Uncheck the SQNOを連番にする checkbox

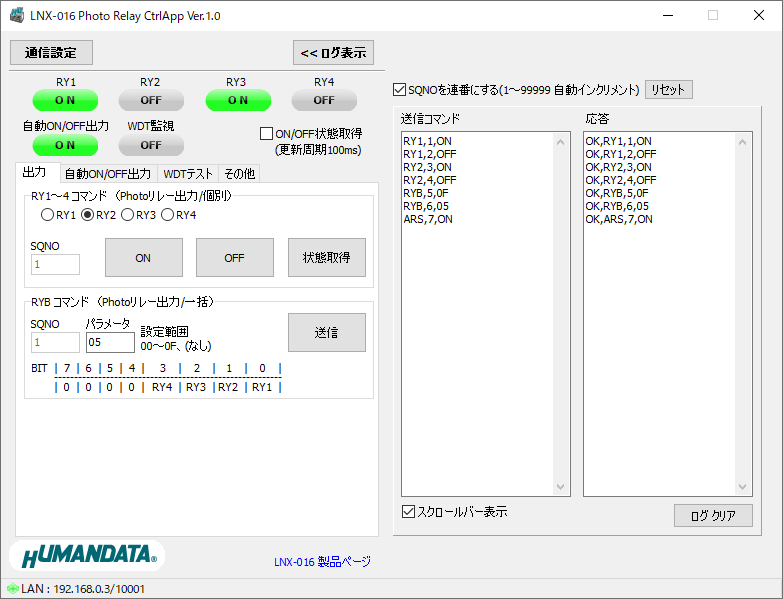point(400,90)
